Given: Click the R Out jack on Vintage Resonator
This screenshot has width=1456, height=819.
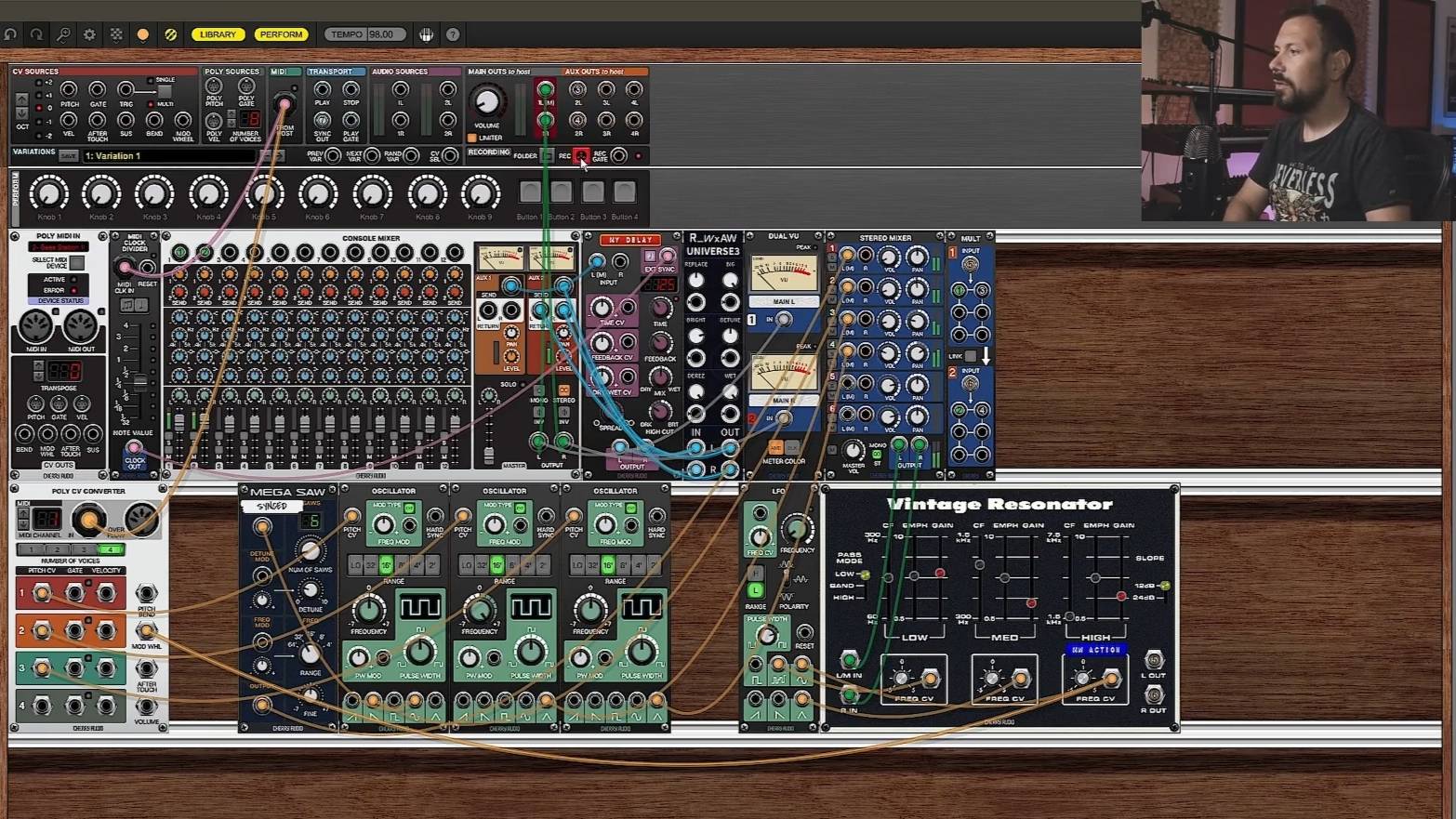Looking at the screenshot, I should click(x=1154, y=694).
